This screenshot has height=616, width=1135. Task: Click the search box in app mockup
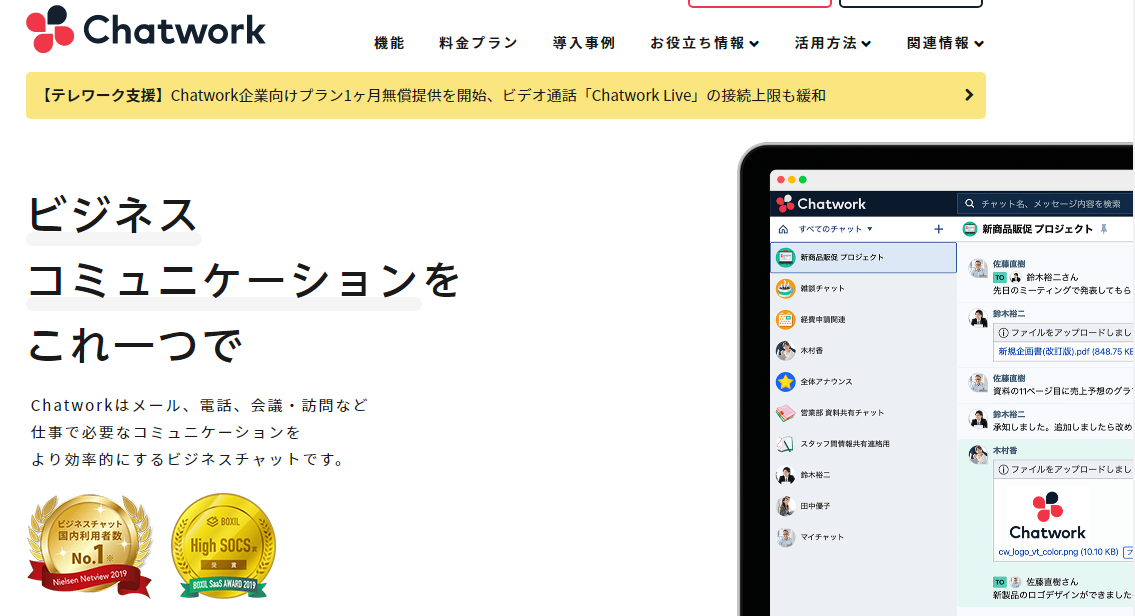pos(1045,204)
